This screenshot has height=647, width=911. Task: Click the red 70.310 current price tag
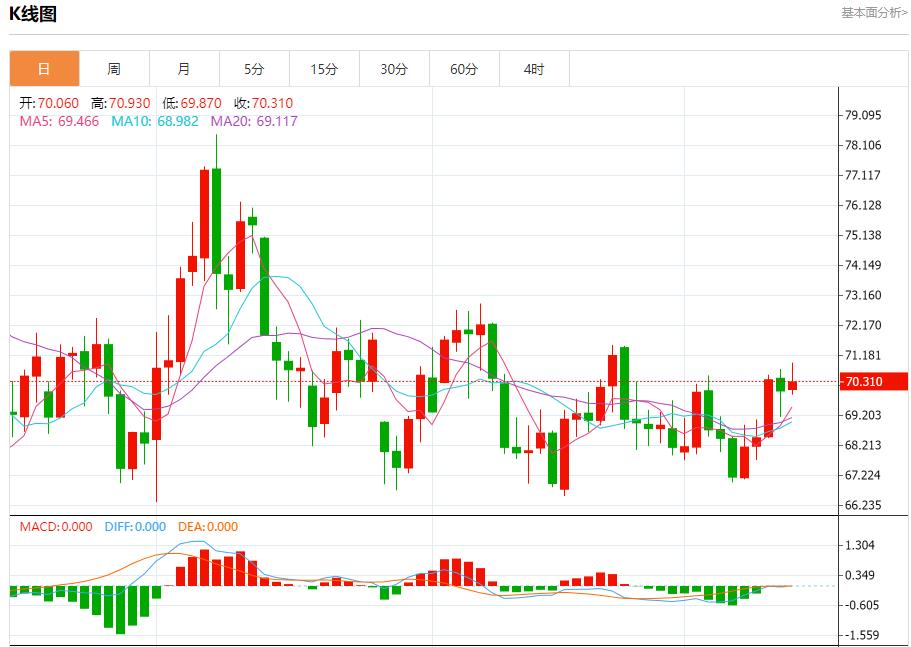pyautogui.click(x=872, y=382)
